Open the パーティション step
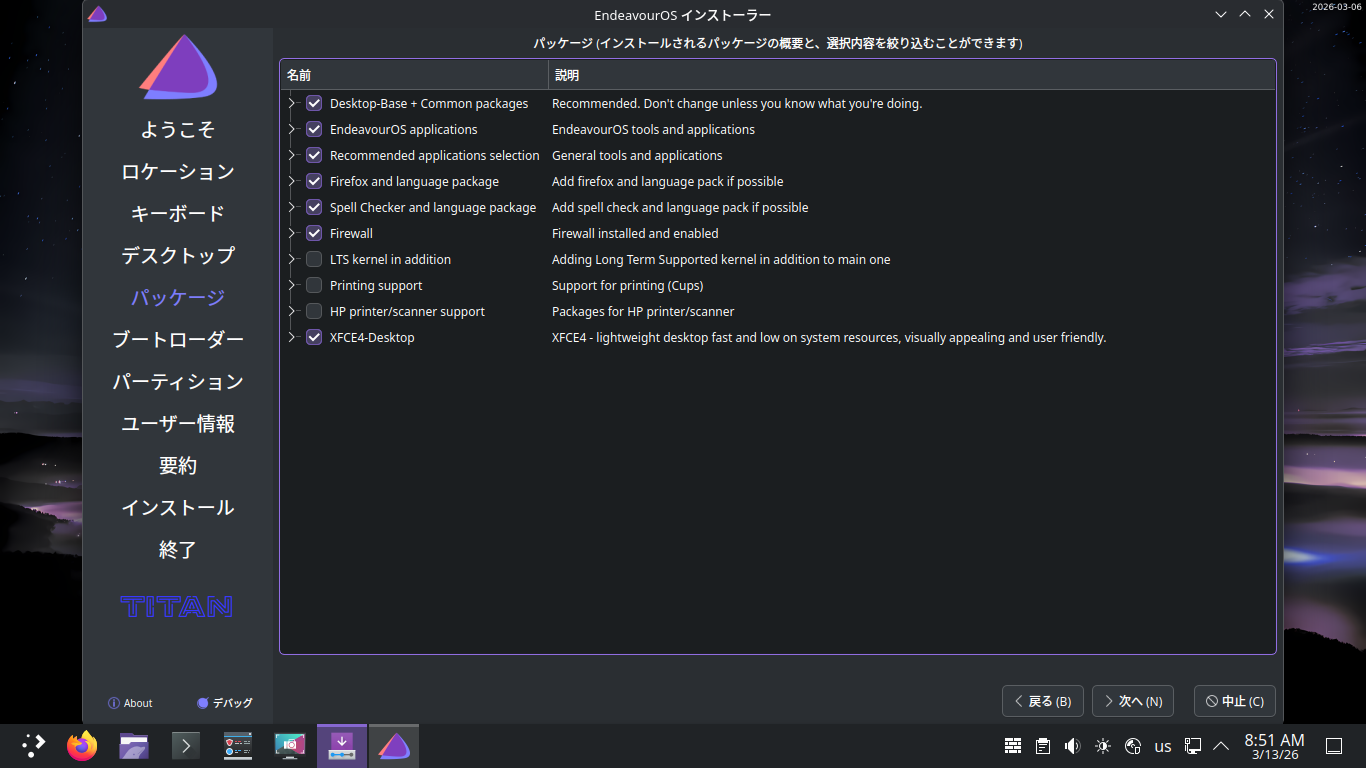 (x=178, y=382)
